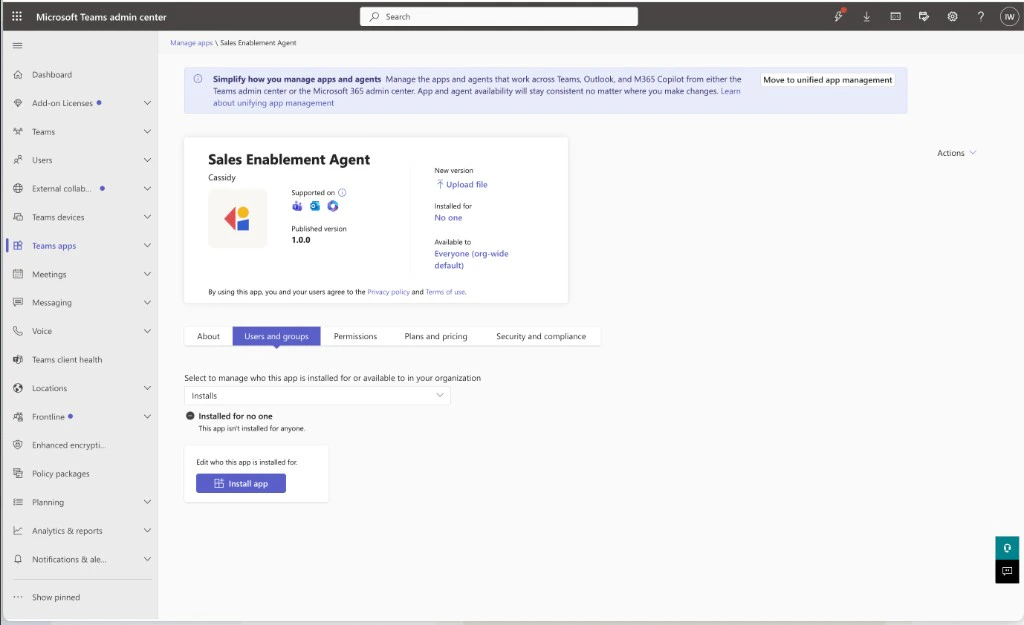The image size is (1024, 625).
Task: Click the External collaboration globe icon
Action: [18, 189]
